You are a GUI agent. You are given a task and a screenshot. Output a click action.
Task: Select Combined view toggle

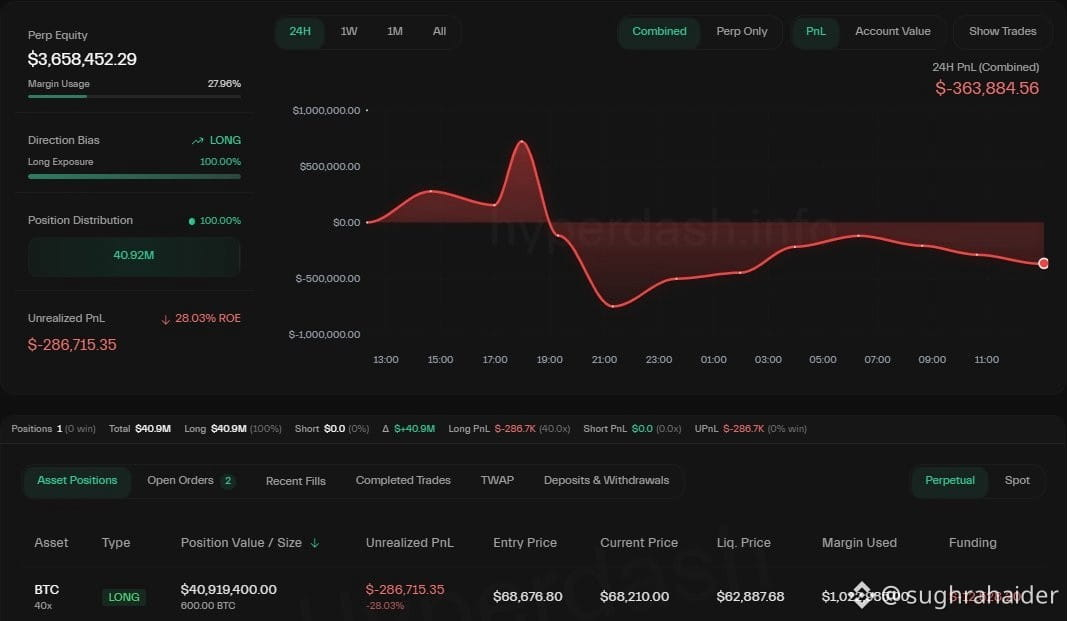click(659, 31)
